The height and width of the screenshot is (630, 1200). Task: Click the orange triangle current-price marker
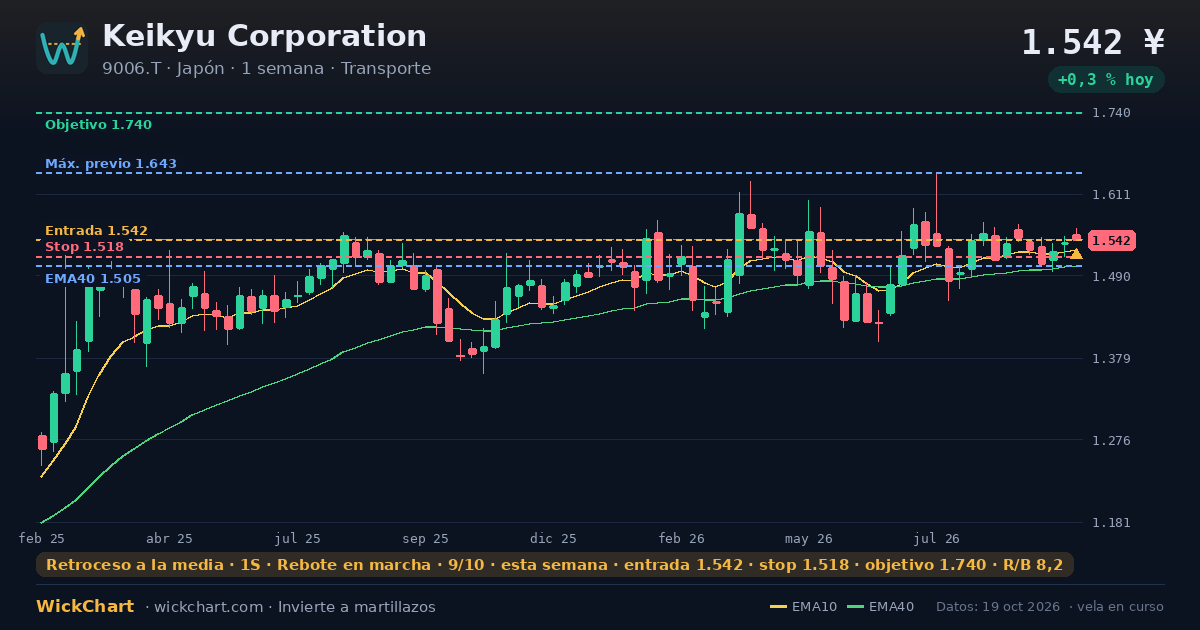pyautogui.click(x=1076, y=254)
